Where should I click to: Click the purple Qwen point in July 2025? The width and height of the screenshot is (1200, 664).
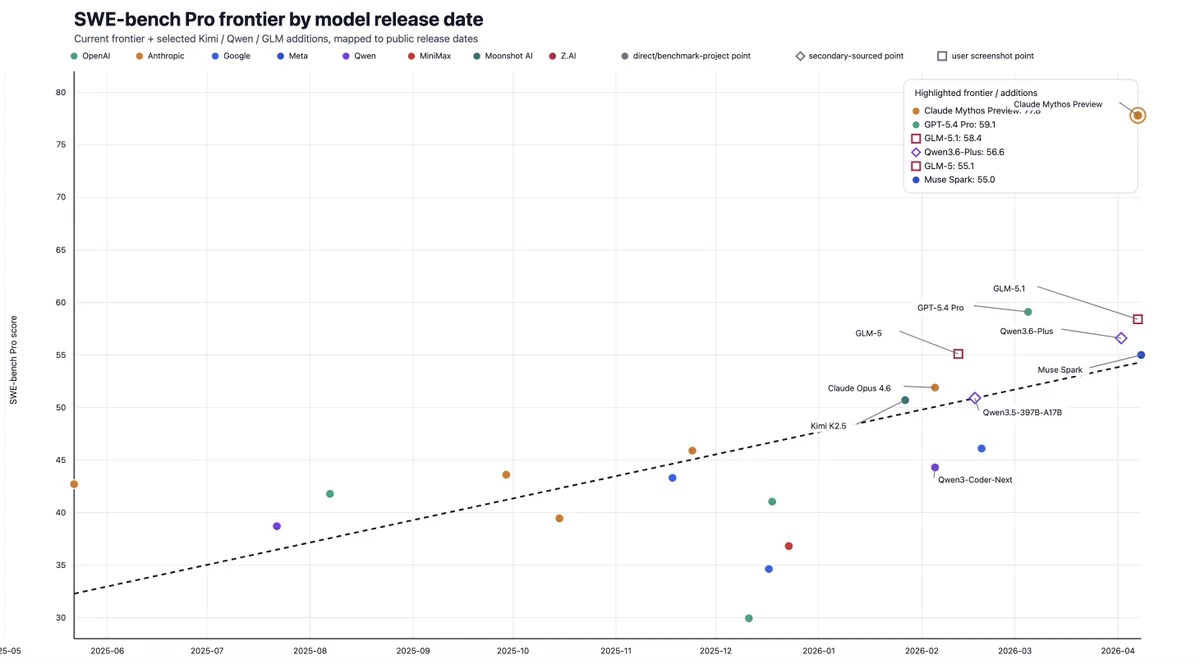277,526
